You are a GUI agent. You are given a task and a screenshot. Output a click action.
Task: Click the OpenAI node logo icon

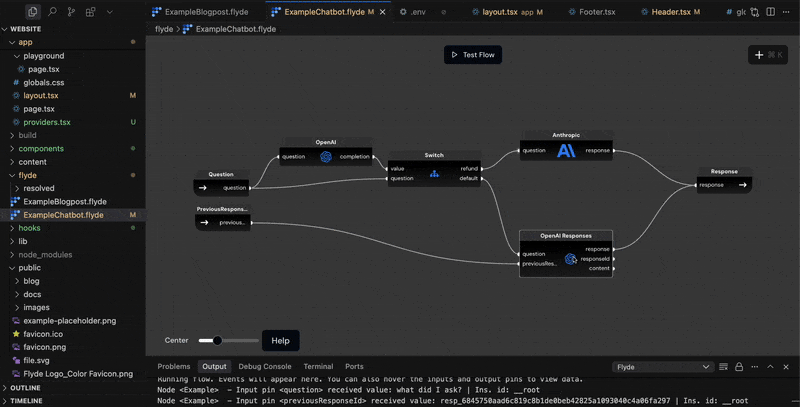pyautogui.click(x=326, y=157)
